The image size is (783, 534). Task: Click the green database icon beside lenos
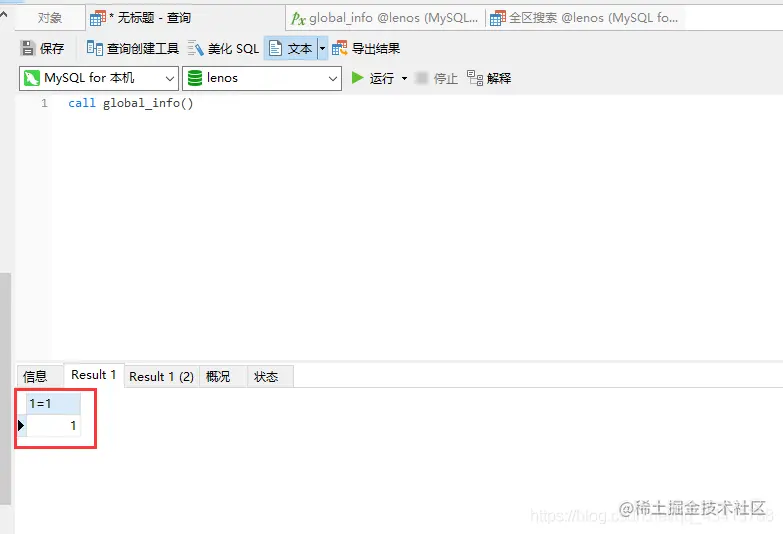tap(195, 78)
